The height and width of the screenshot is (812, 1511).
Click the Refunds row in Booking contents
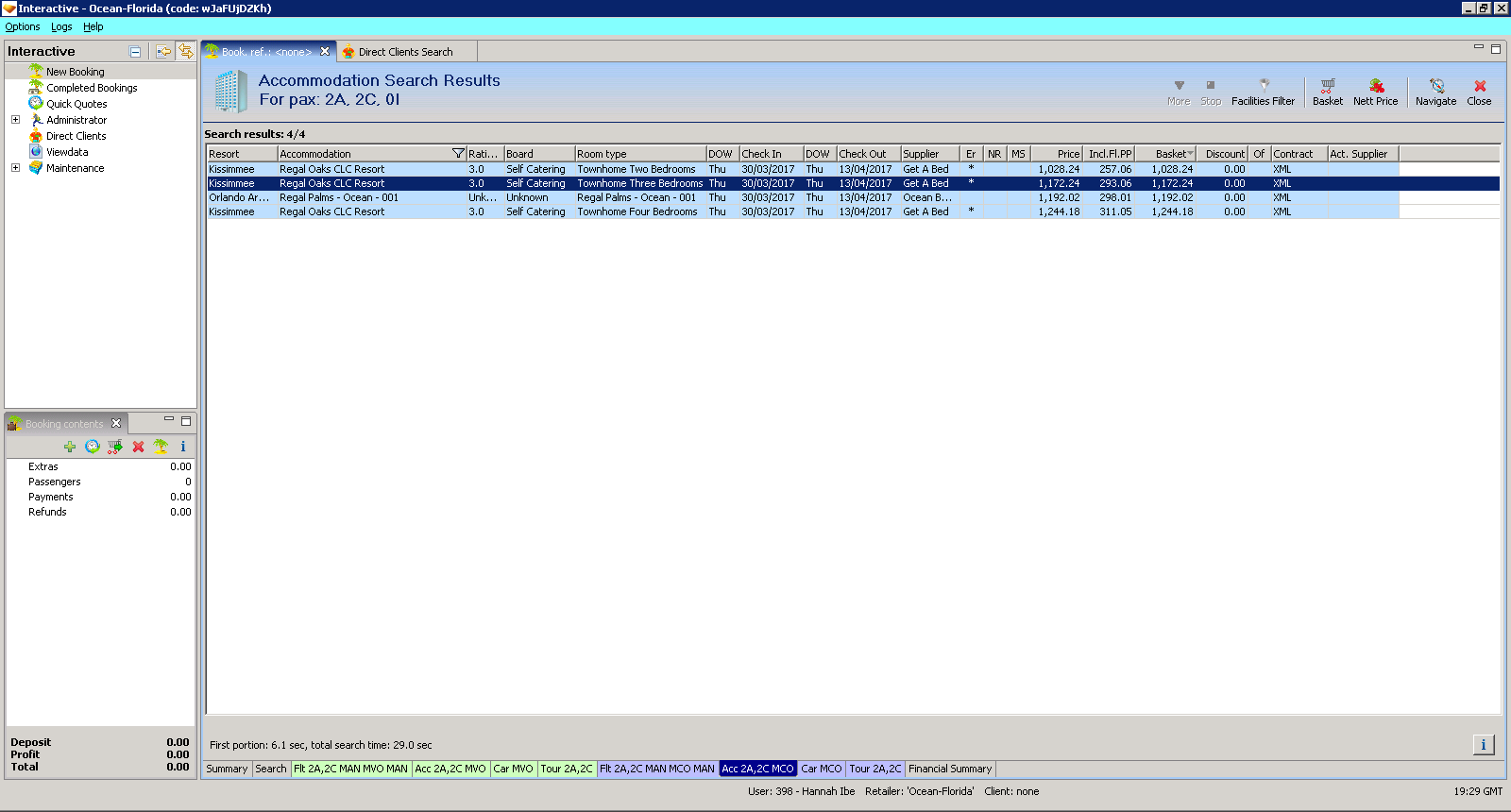(x=100, y=512)
